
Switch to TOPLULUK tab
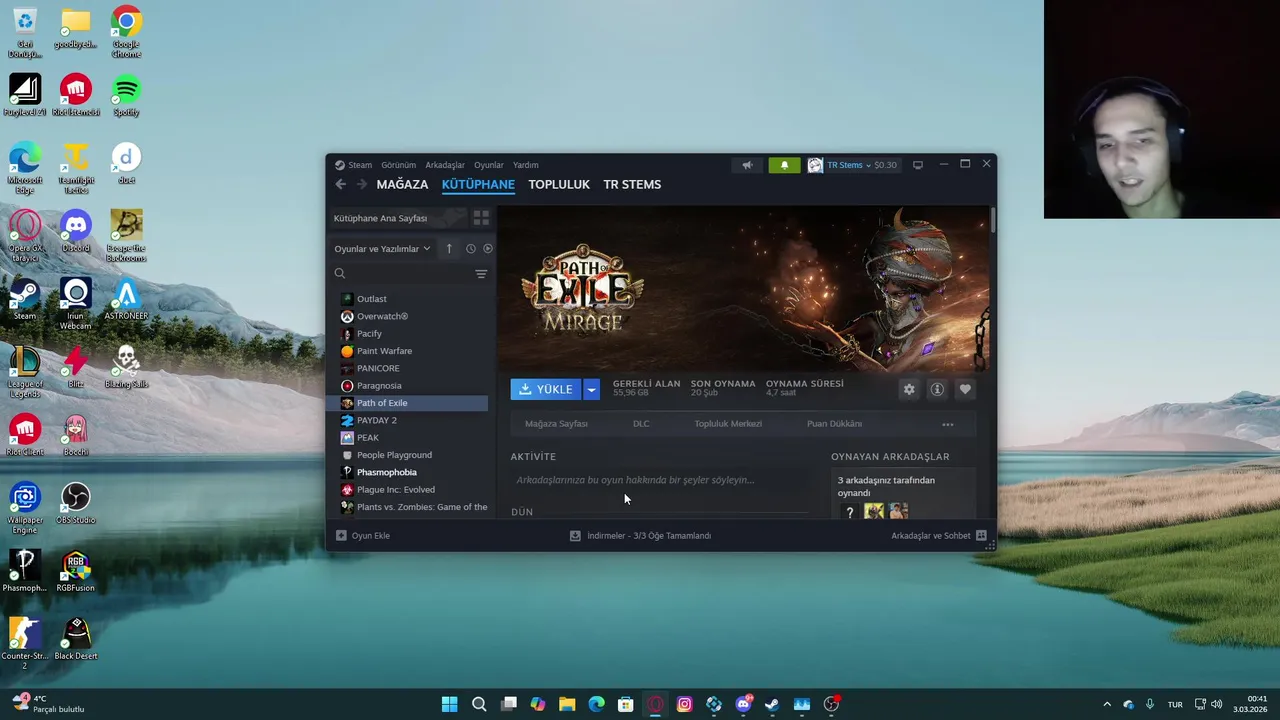tap(559, 184)
